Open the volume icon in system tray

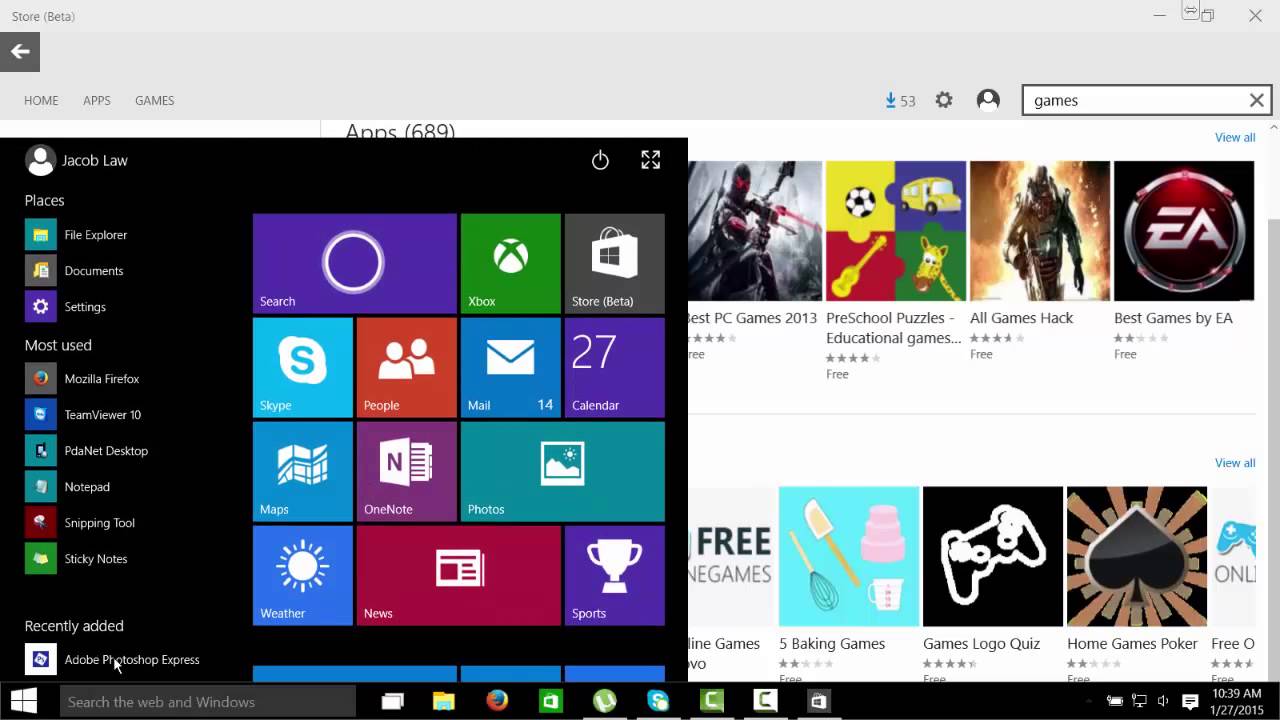(1163, 701)
